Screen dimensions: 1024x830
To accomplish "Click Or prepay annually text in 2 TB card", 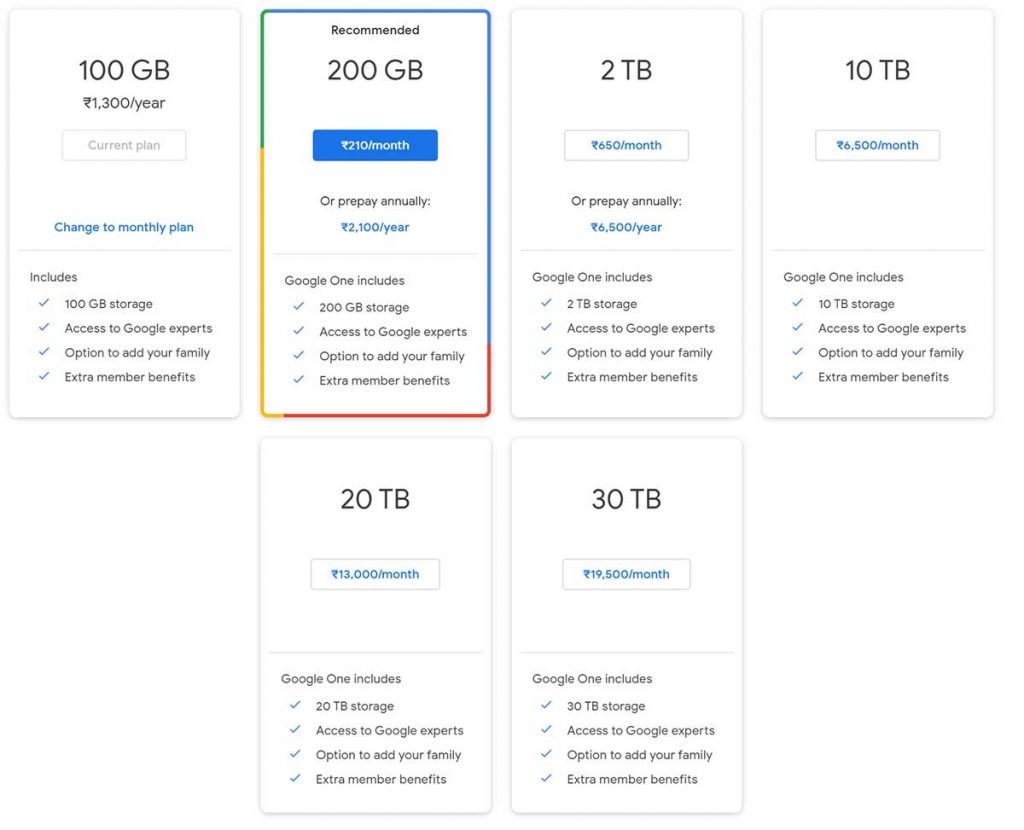I will tap(626, 201).
